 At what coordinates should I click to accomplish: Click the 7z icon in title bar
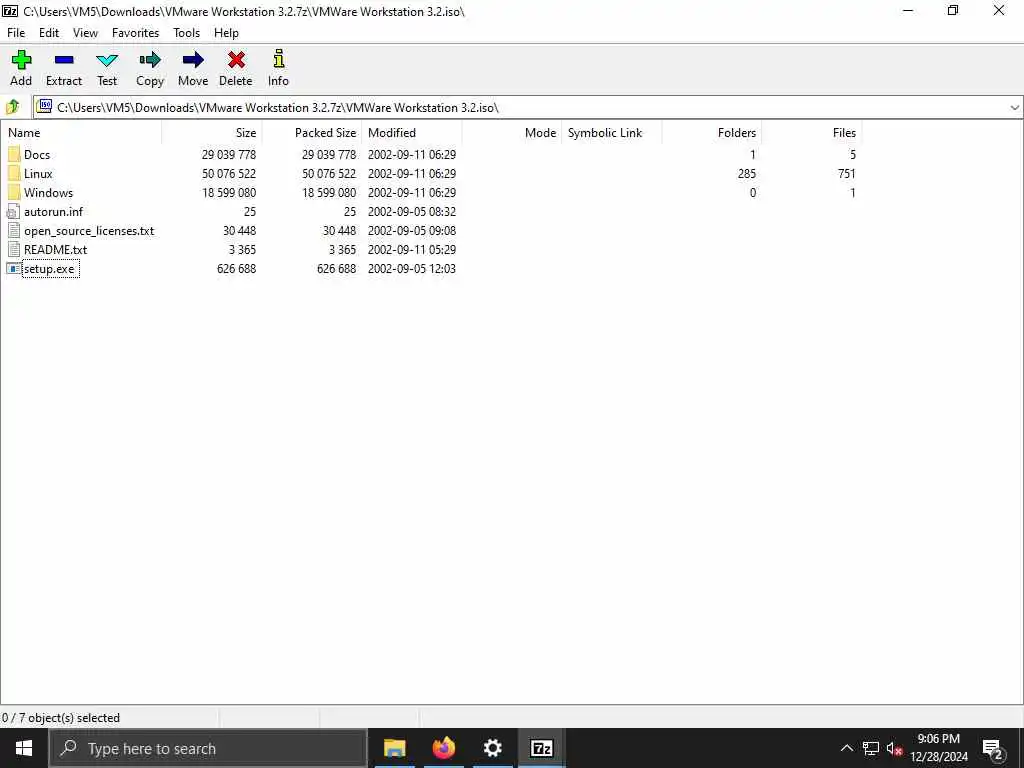(x=10, y=11)
